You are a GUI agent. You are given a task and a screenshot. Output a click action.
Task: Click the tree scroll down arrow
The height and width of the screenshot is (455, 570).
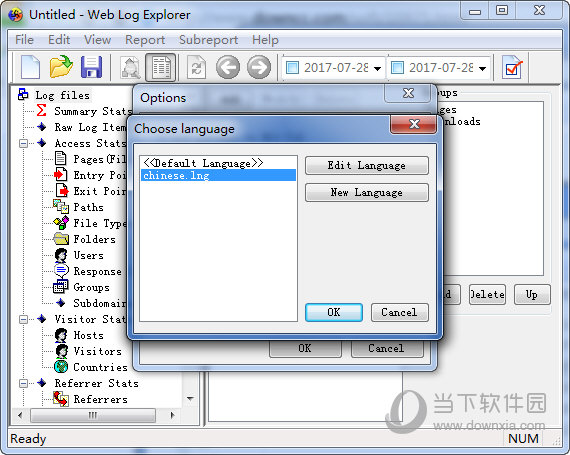tap(190, 399)
